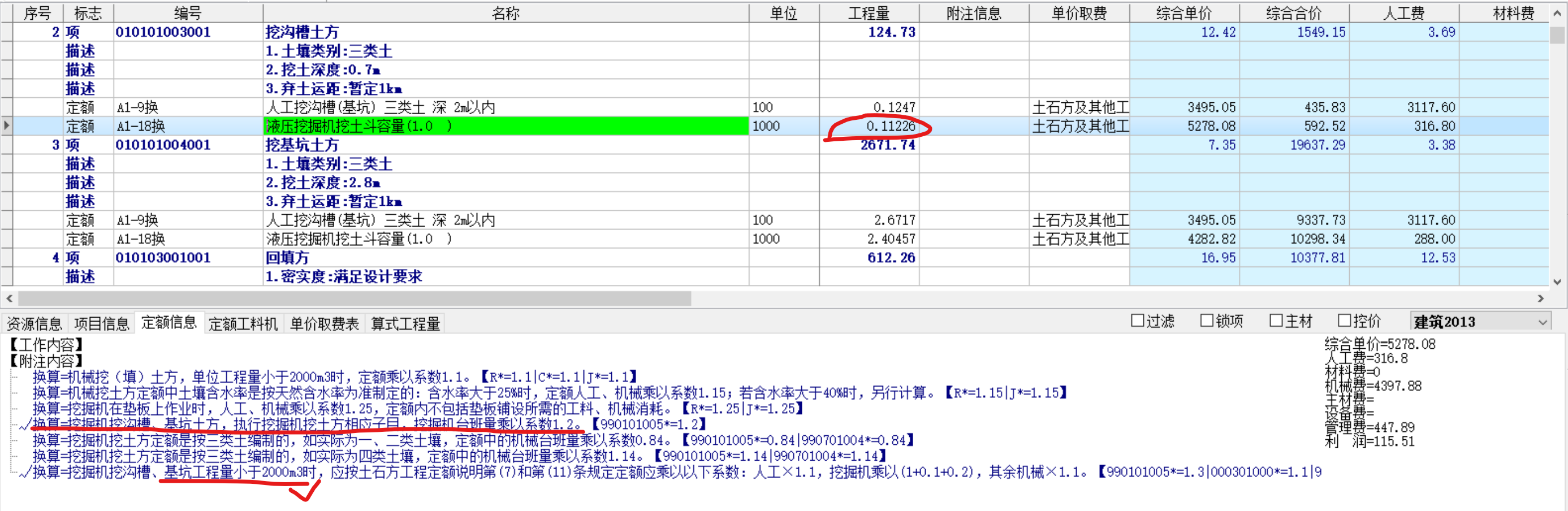Viewport: 1568px width, 511px height.
Task: Click the highlighted 液压挖掘机挖土斗容量 green cell
Action: [506, 126]
